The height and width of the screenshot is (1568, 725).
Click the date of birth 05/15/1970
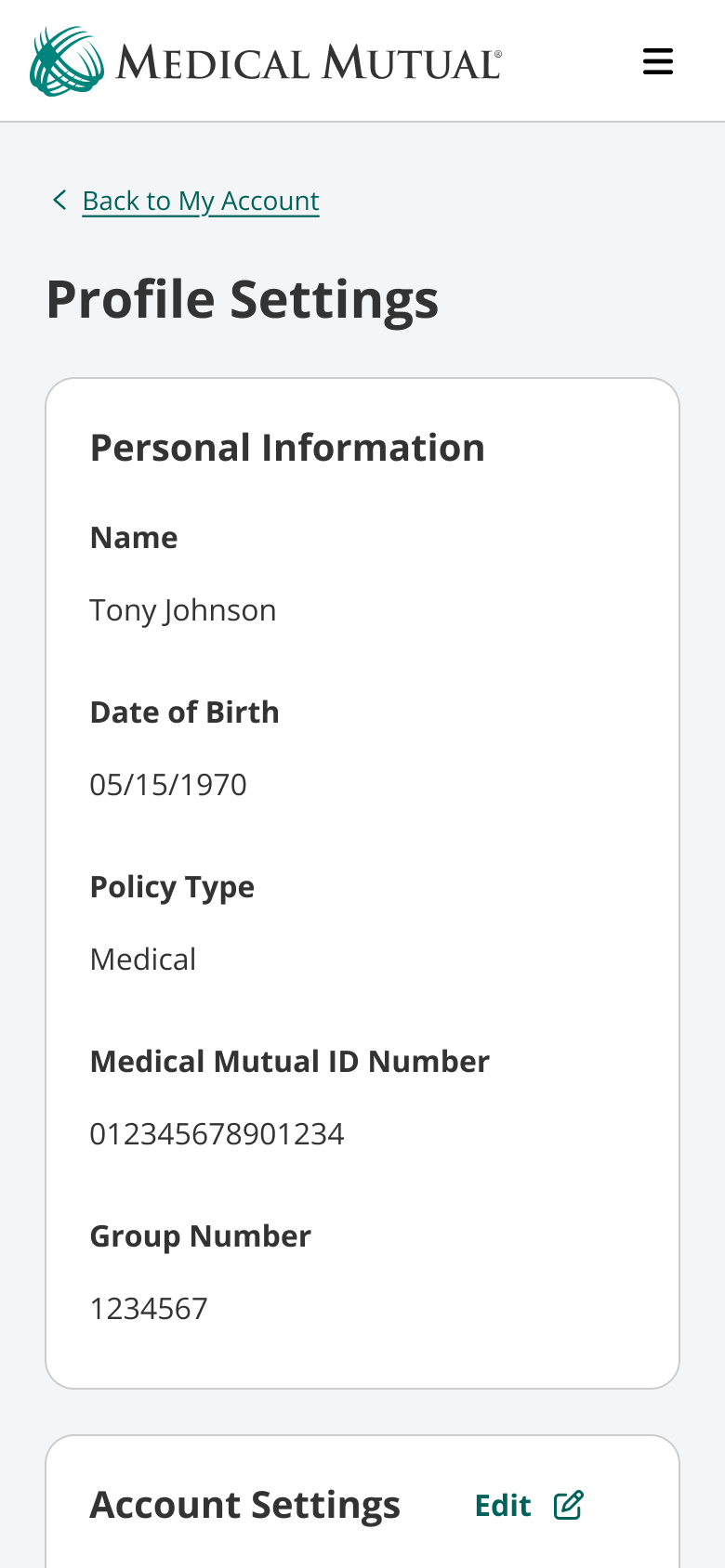(168, 785)
